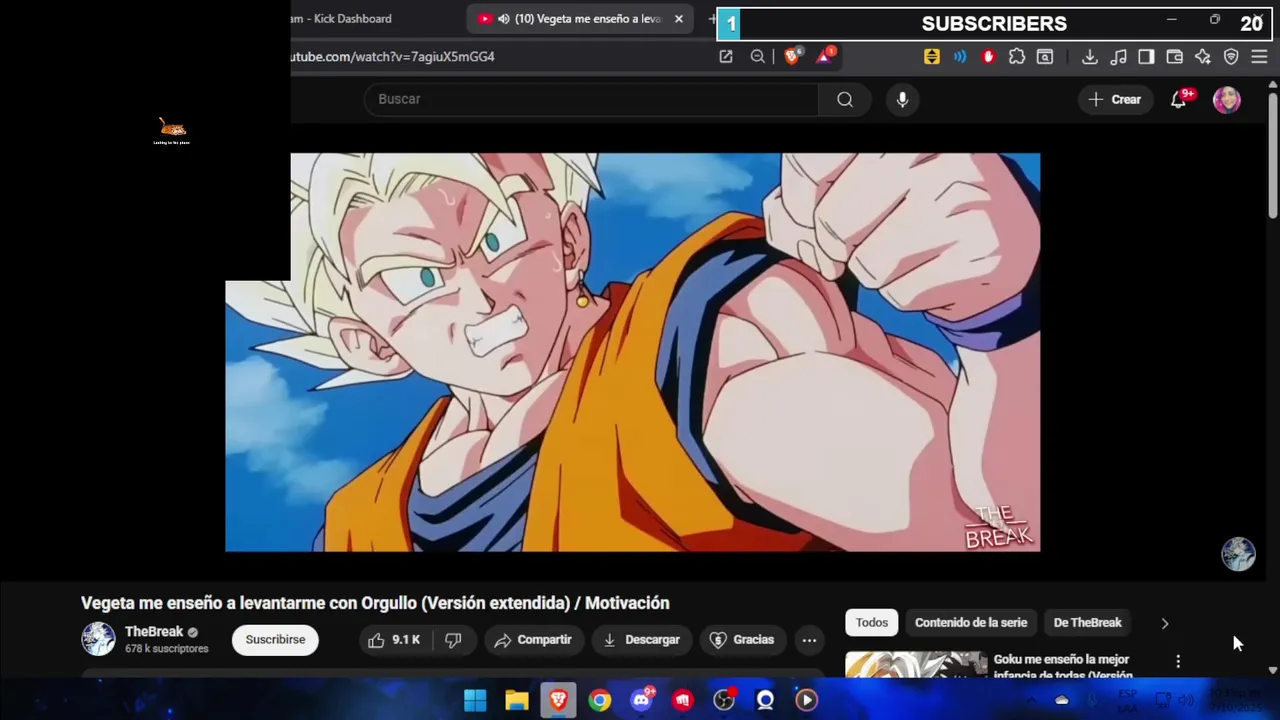The width and height of the screenshot is (1280, 720).
Task: Click the tab search window icon
Action: point(1045,57)
